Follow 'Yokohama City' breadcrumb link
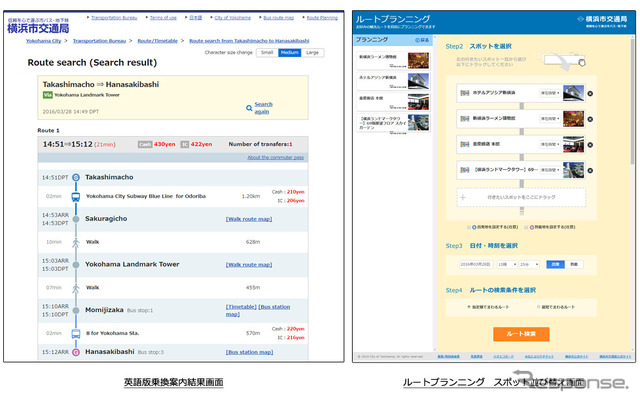This screenshot has height=402, width=640. click(x=44, y=41)
